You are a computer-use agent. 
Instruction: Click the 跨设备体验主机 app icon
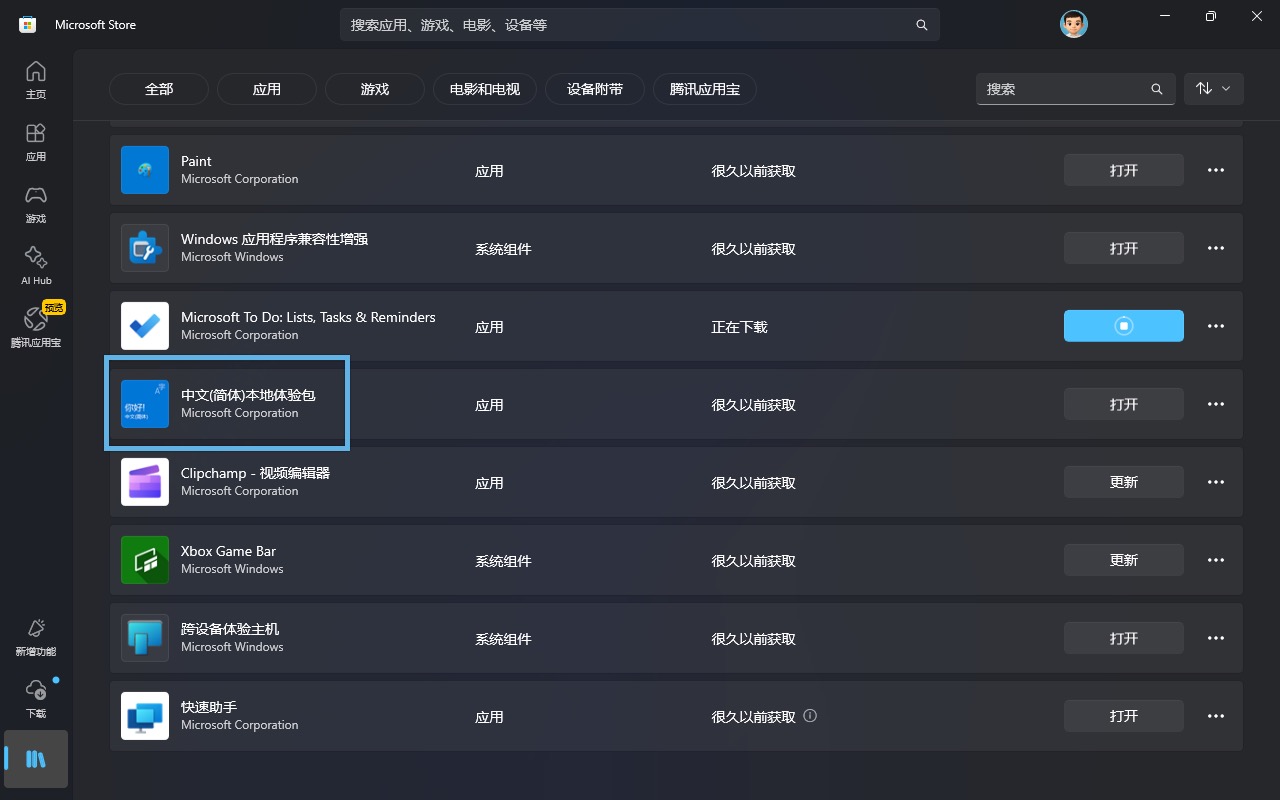145,638
